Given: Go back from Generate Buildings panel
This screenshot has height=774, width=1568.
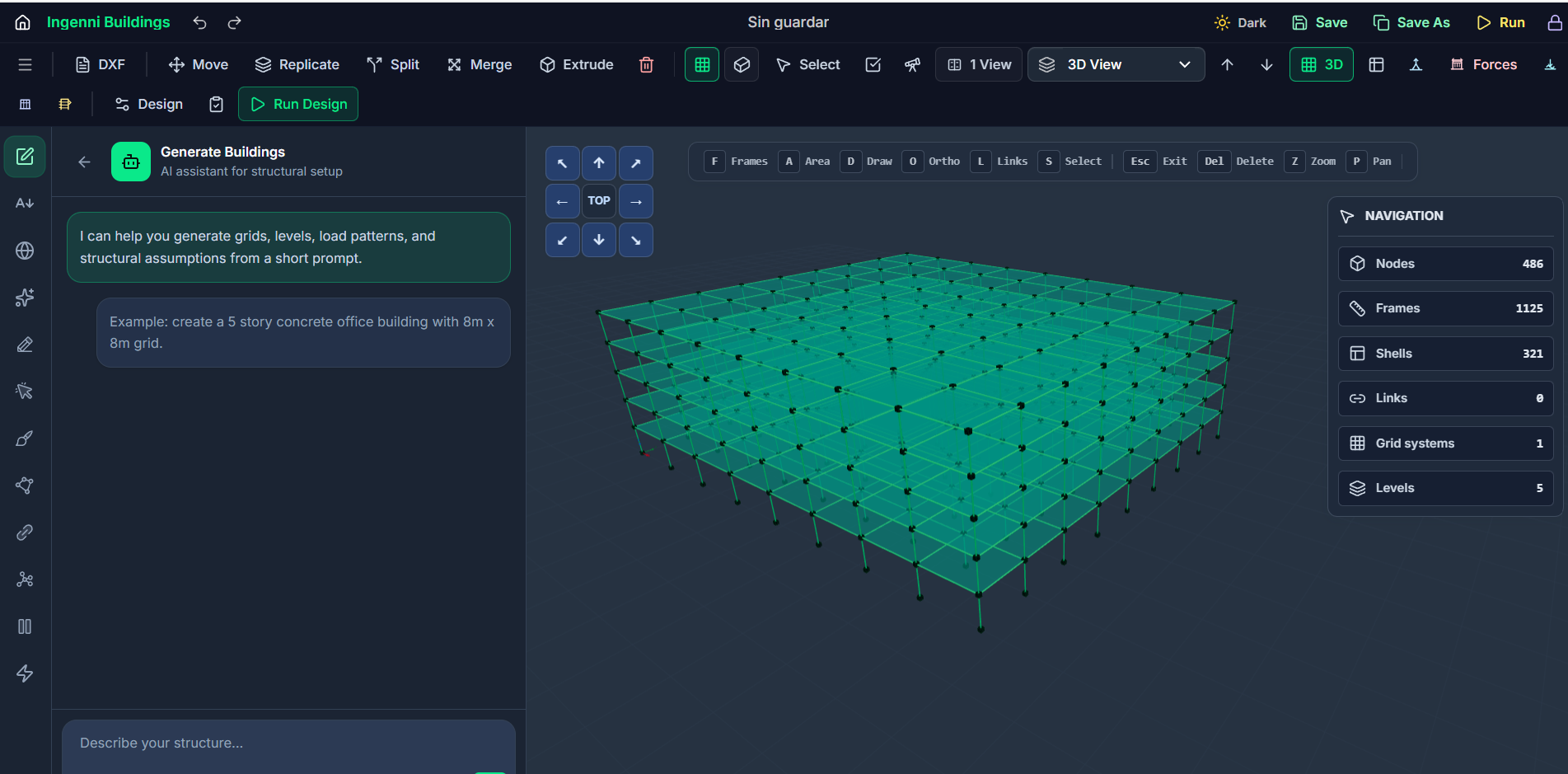Looking at the screenshot, I should tap(84, 162).
